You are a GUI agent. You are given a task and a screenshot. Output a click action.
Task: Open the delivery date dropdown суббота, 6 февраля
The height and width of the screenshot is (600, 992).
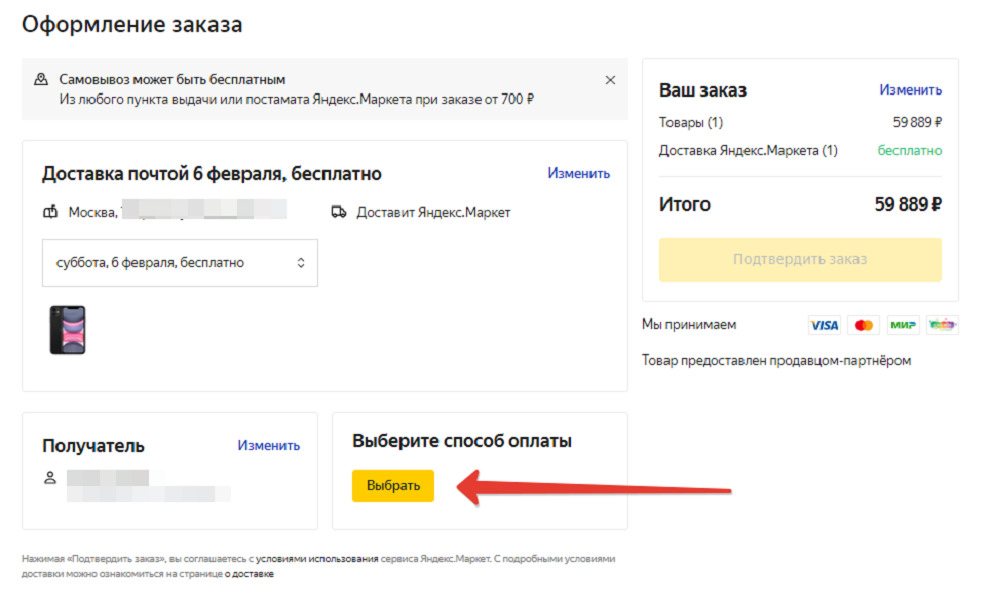180,263
